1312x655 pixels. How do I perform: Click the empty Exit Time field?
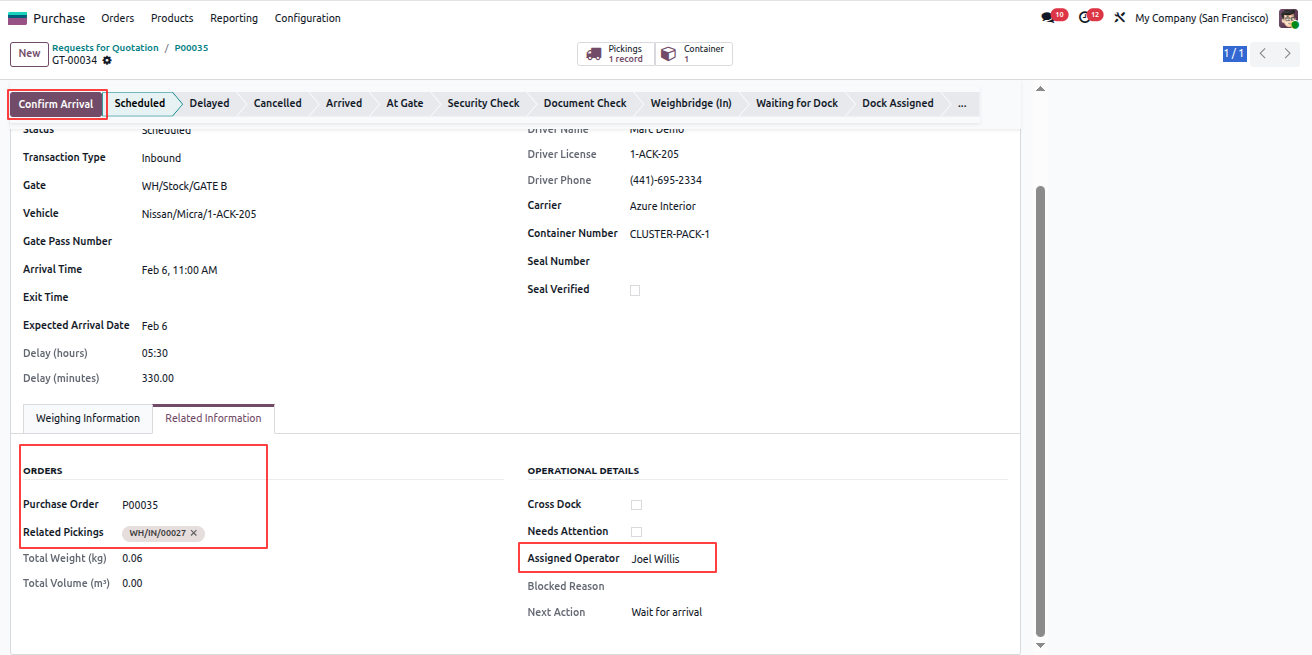320,298
